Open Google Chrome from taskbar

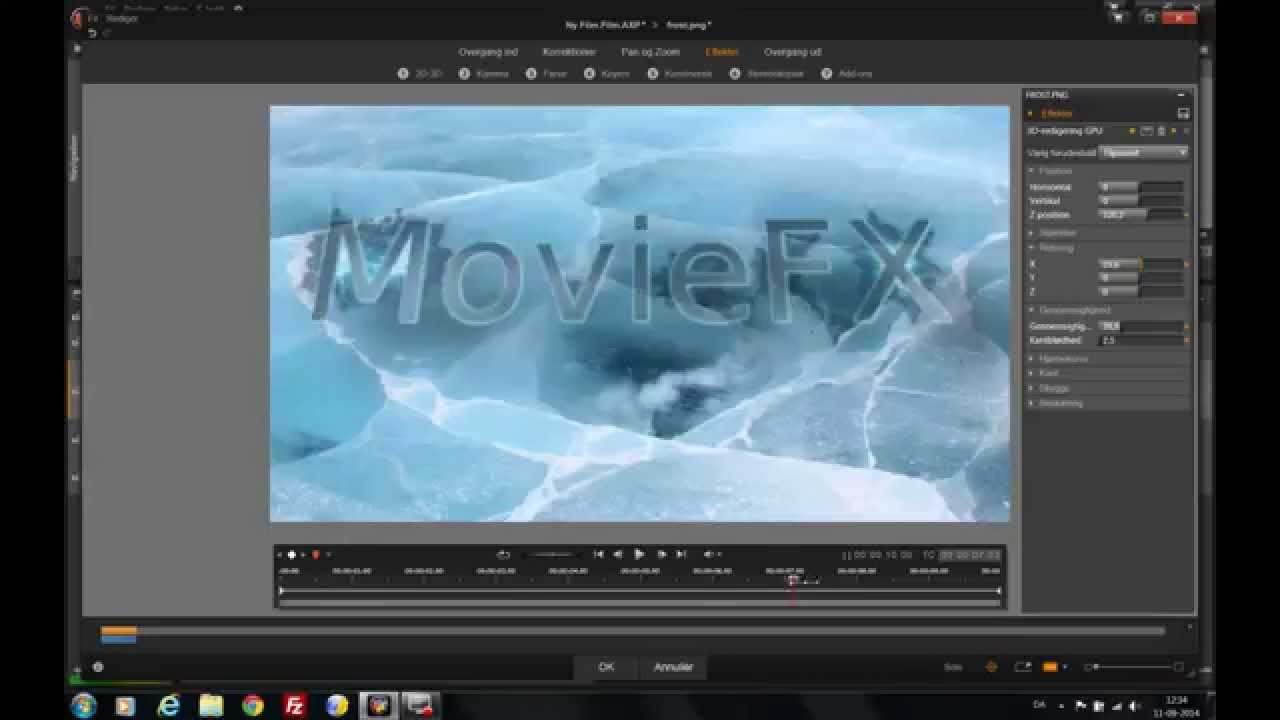tap(252, 705)
